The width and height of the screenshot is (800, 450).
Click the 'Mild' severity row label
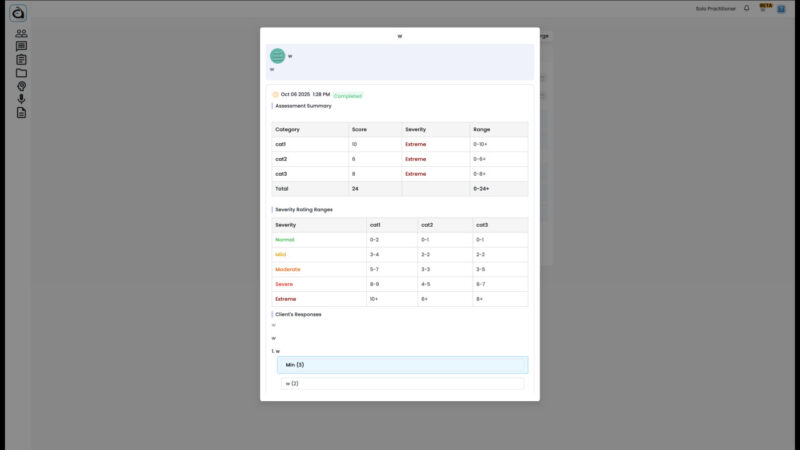pos(281,255)
